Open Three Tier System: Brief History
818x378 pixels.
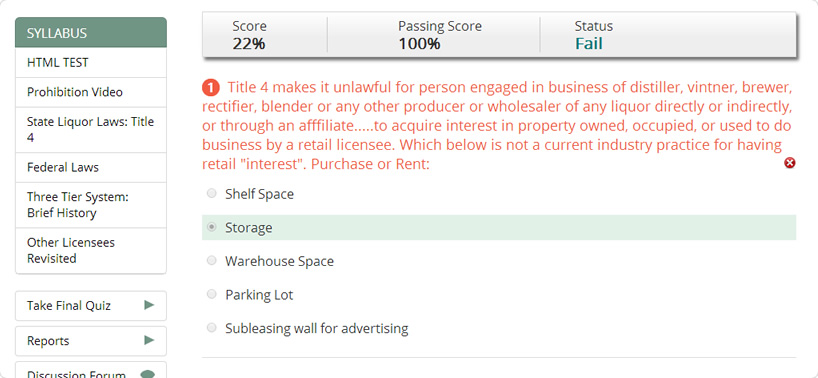[x=91, y=205]
